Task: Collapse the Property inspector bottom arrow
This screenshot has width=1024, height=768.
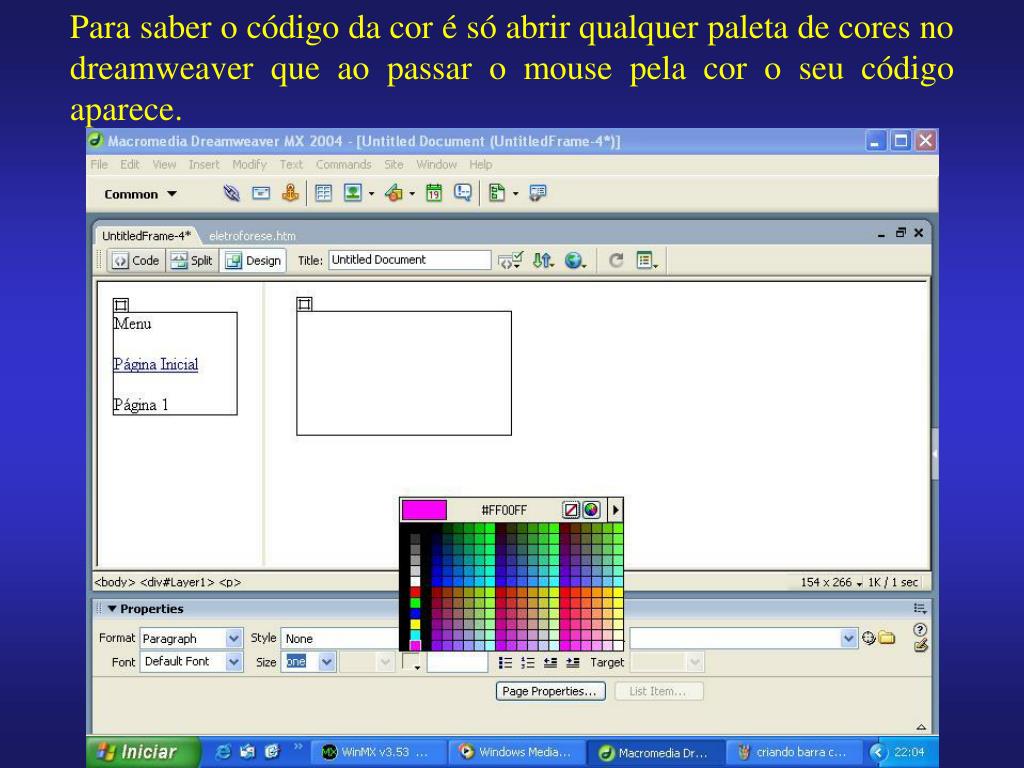Action: (x=921, y=727)
